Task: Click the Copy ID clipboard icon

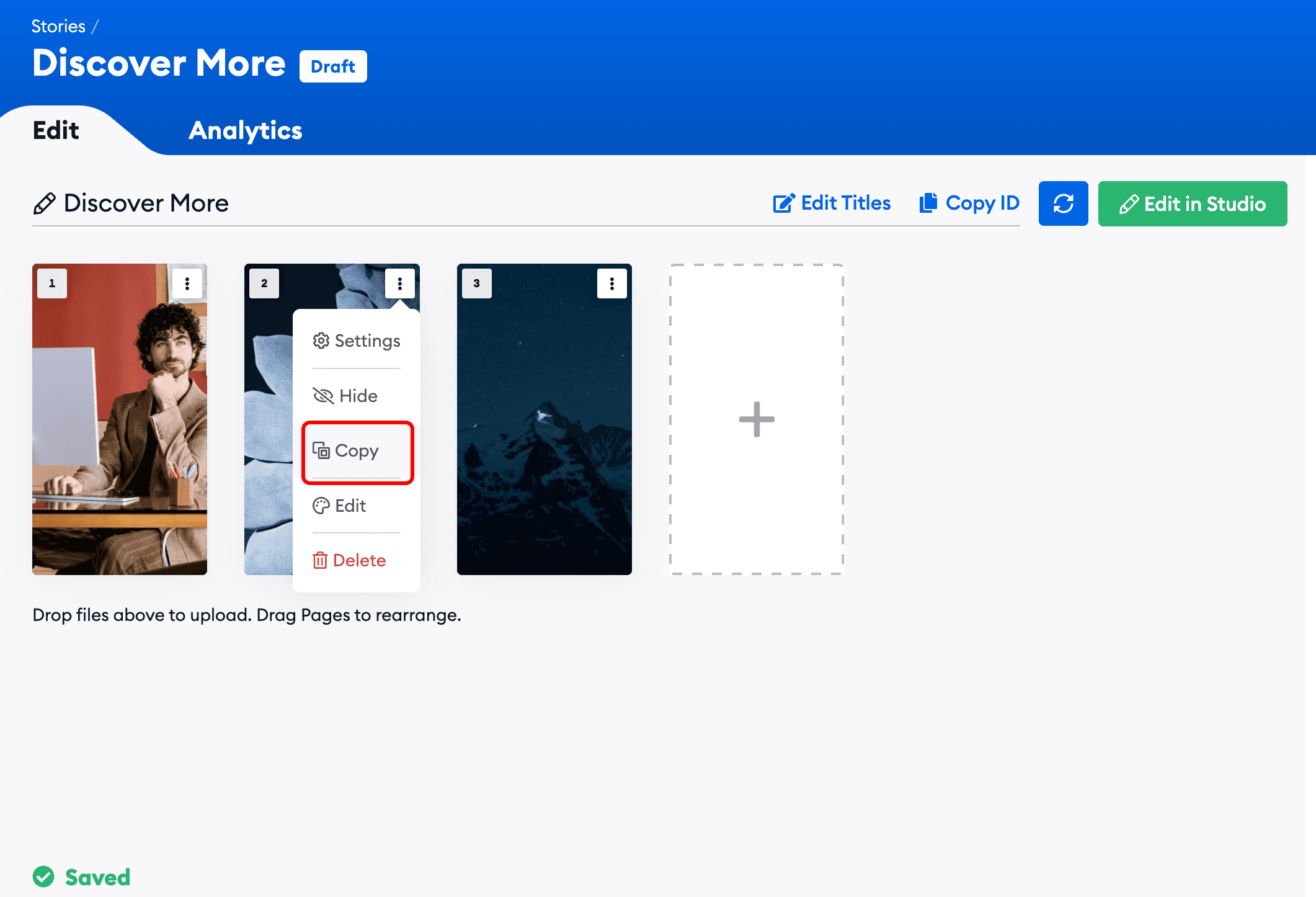Action: [x=928, y=203]
